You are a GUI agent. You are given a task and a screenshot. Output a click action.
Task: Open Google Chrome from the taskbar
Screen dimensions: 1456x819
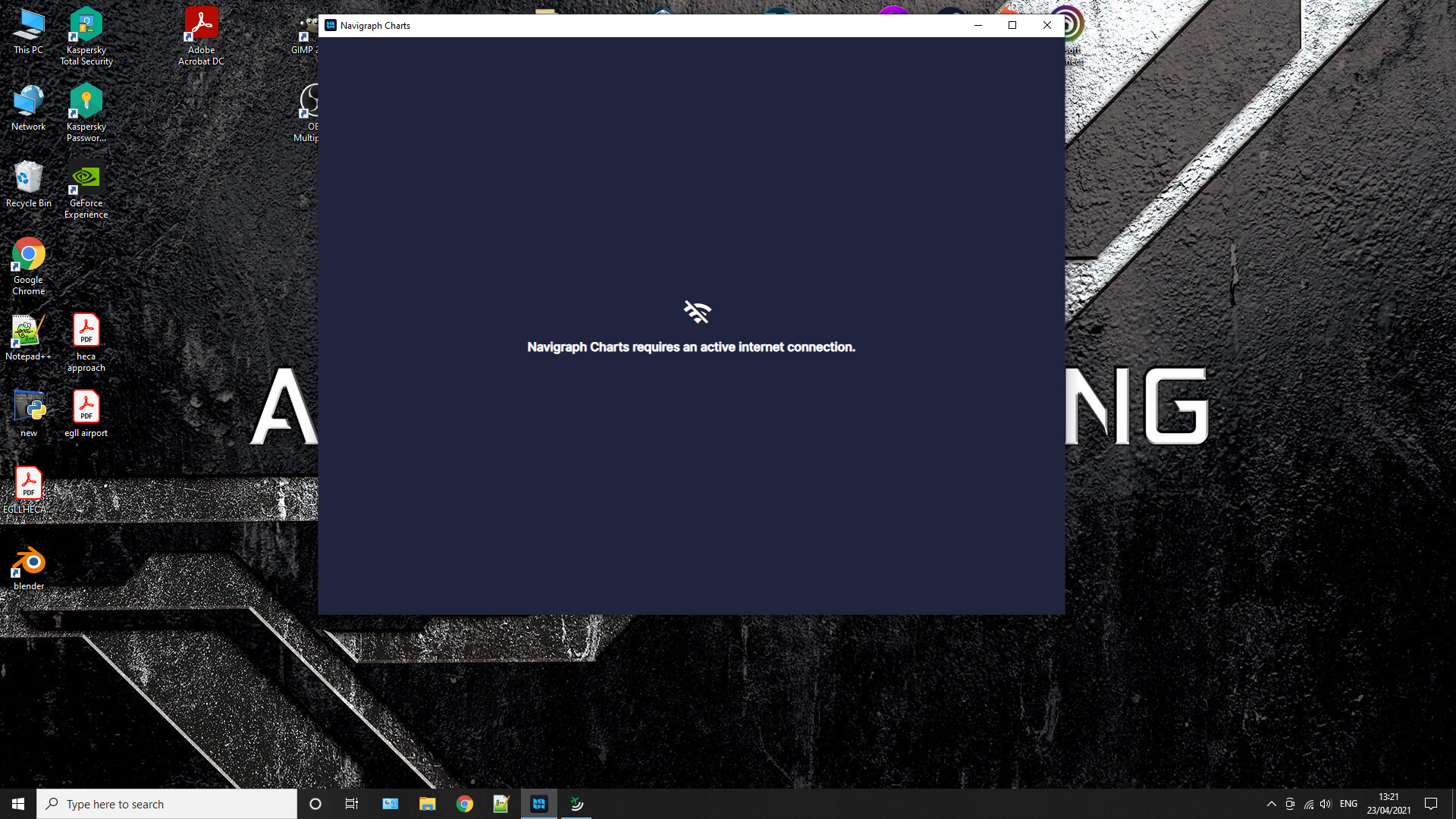[465, 804]
